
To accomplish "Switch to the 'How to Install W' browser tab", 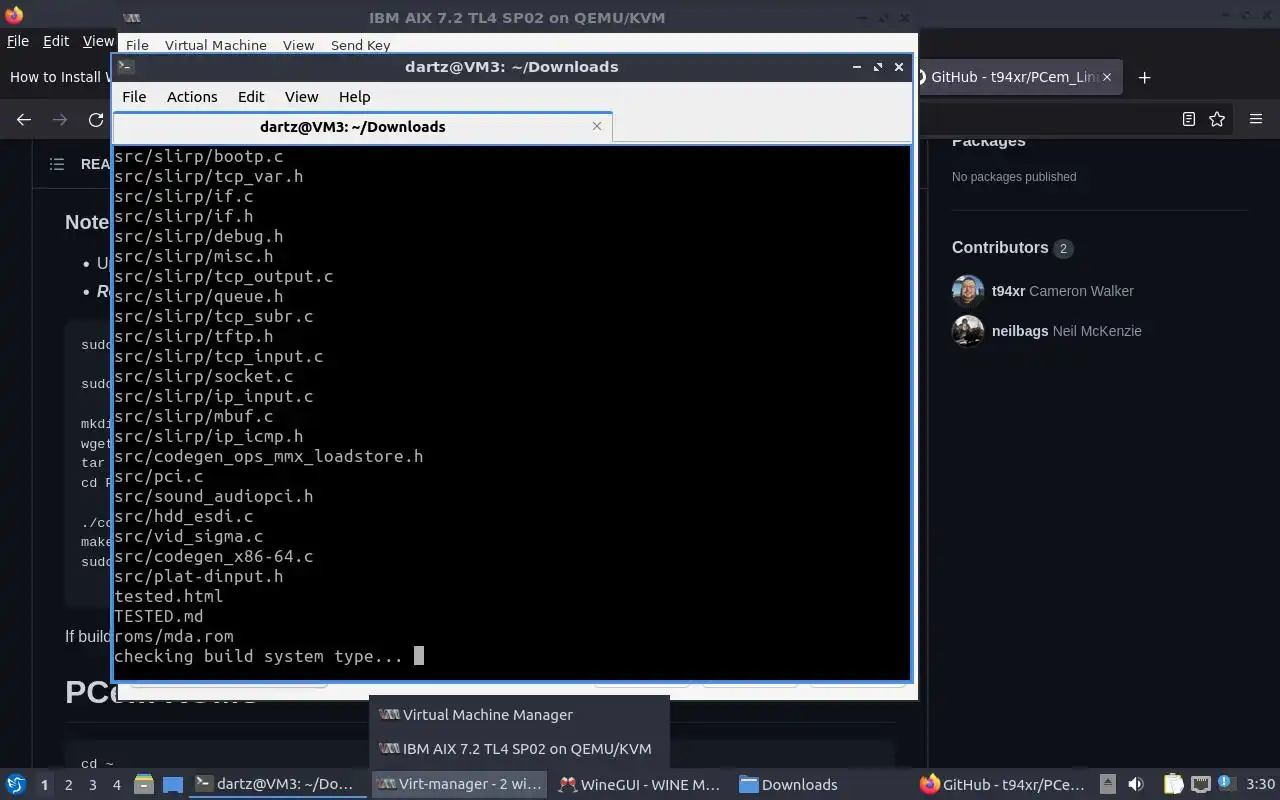I will coord(62,77).
